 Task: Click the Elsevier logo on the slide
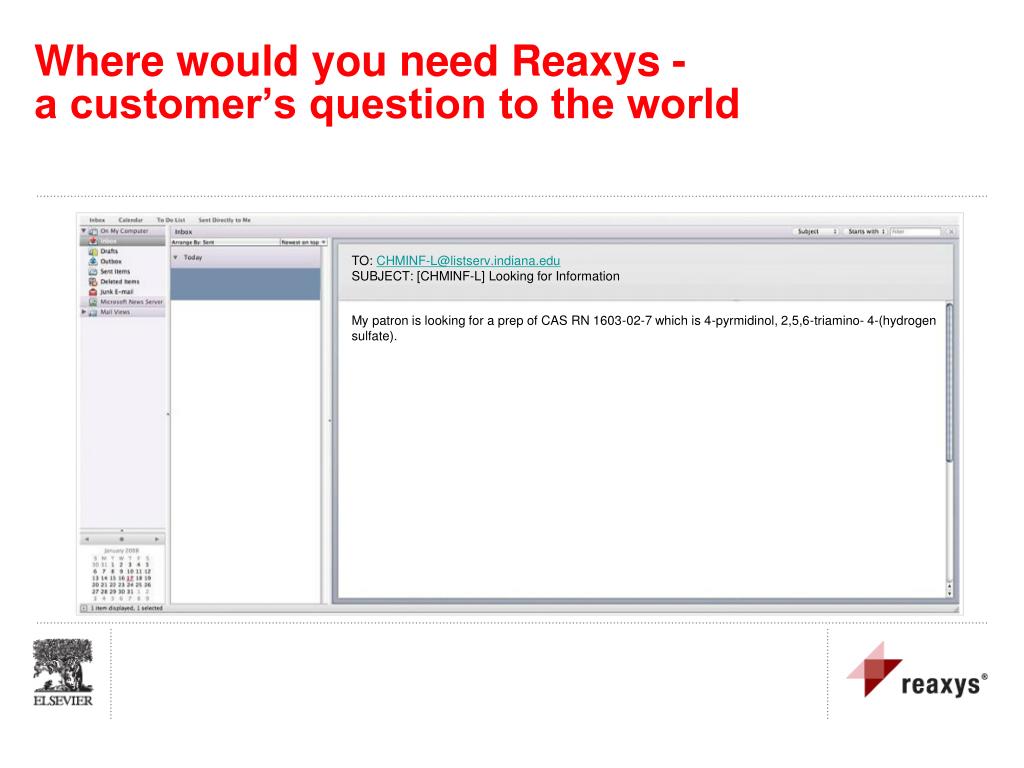coord(63,673)
